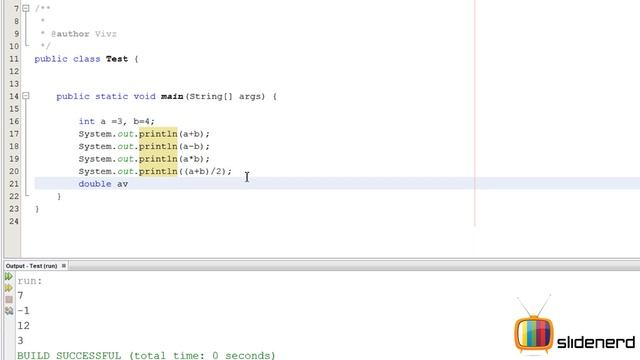This screenshot has height=360, width=640.
Task: Close the Output - Test (run) tab
Action: coord(64,266)
